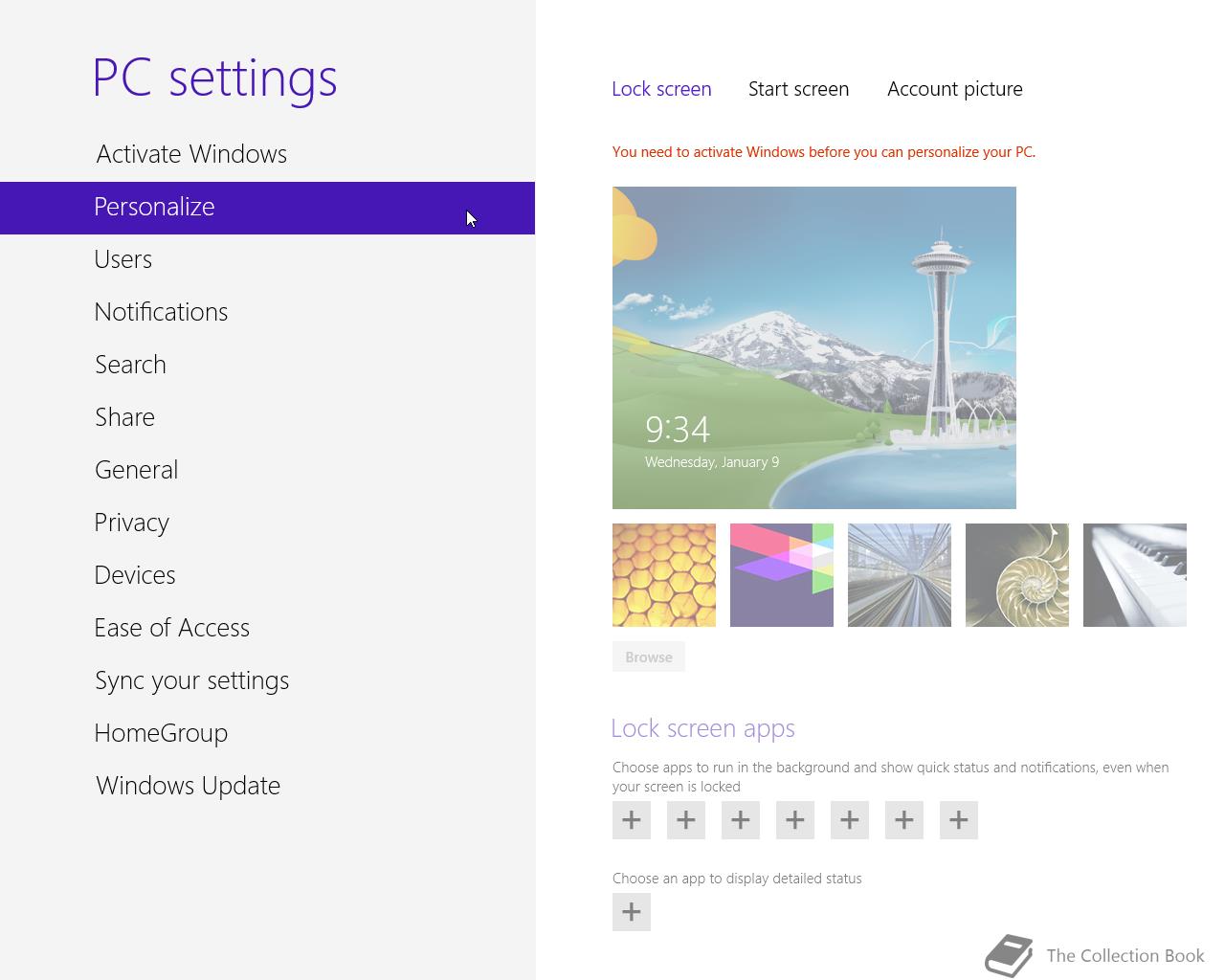Open the Search settings category
This screenshot has width=1225, height=980.
267,365
